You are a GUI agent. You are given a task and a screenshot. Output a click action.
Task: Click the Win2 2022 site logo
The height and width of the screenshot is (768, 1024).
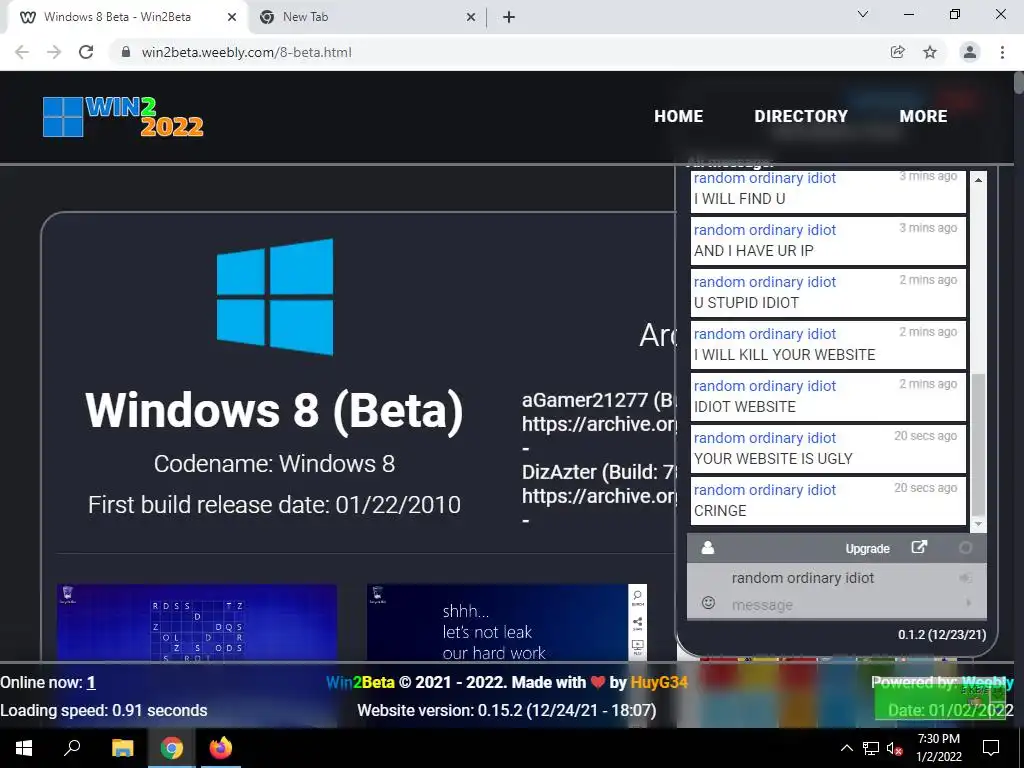[123, 117]
